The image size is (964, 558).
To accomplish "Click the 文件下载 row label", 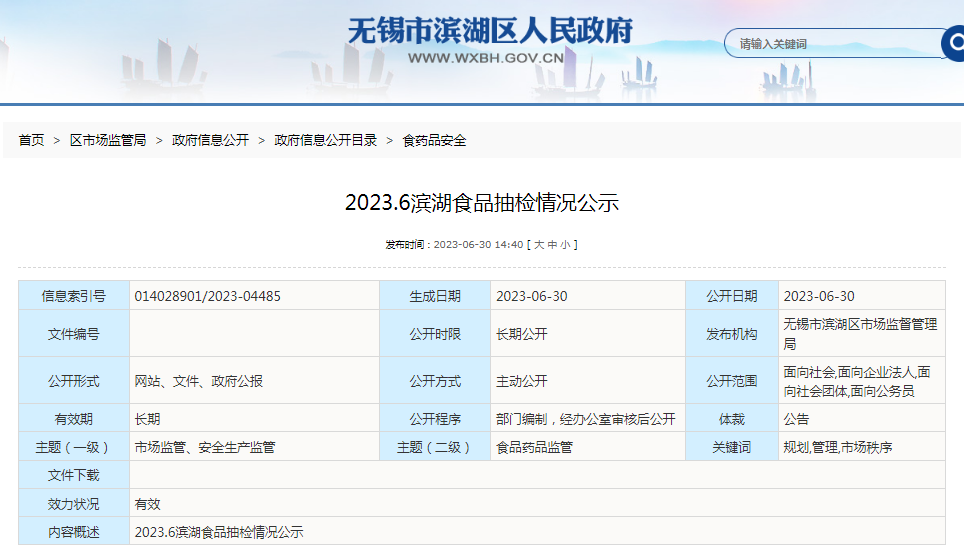I will pos(74,475).
